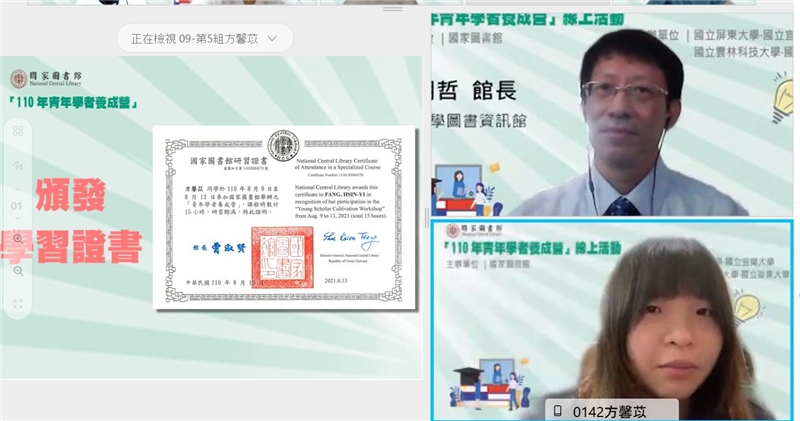This screenshot has width=800, height=421.
Task: Click the 「110年青年學者養成營」 title on slide
Action: tap(74, 103)
